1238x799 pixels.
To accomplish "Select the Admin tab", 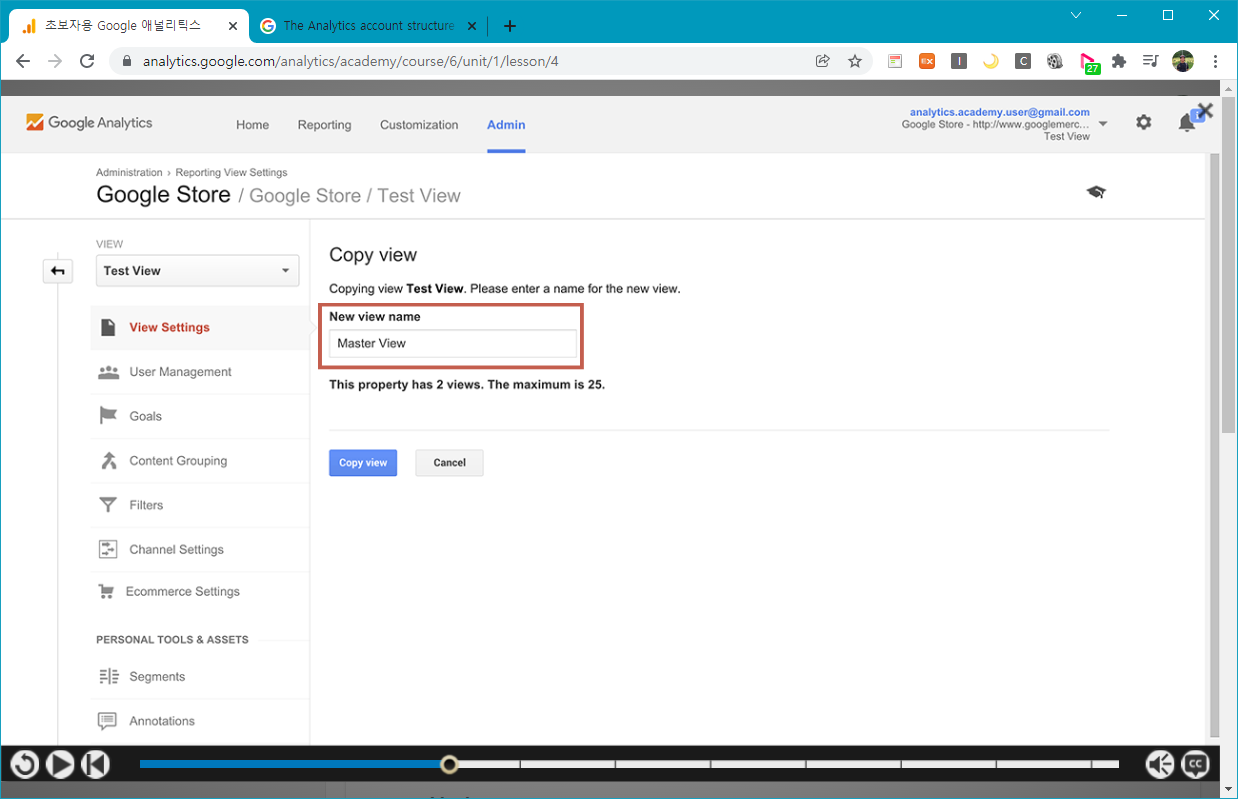I will coord(506,125).
